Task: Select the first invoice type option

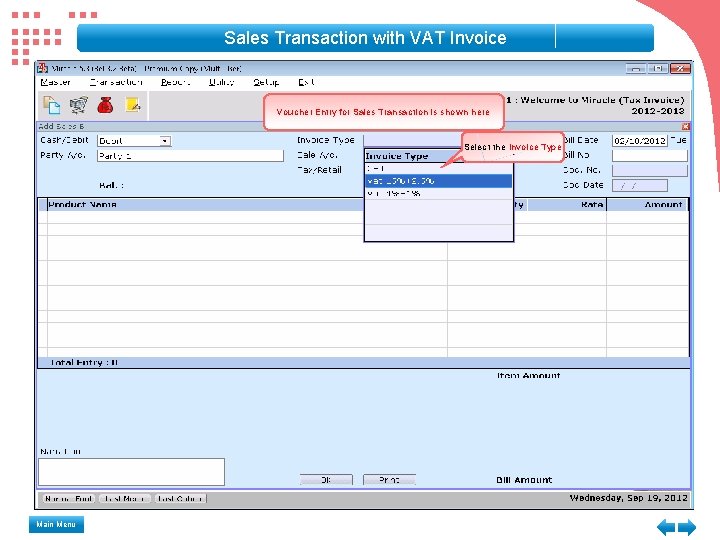Action: 439,169
